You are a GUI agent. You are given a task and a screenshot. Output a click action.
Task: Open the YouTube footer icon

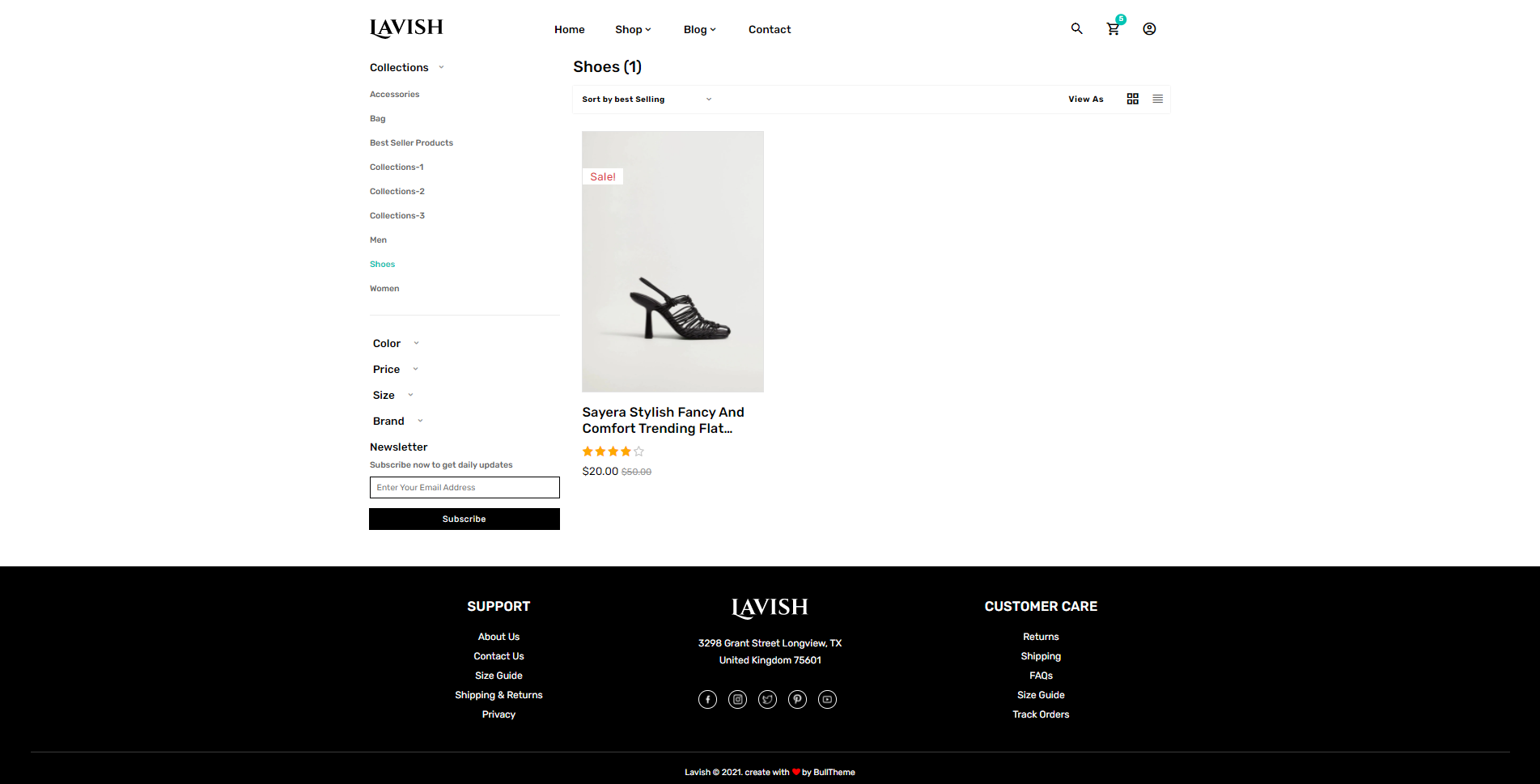click(827, 699)
